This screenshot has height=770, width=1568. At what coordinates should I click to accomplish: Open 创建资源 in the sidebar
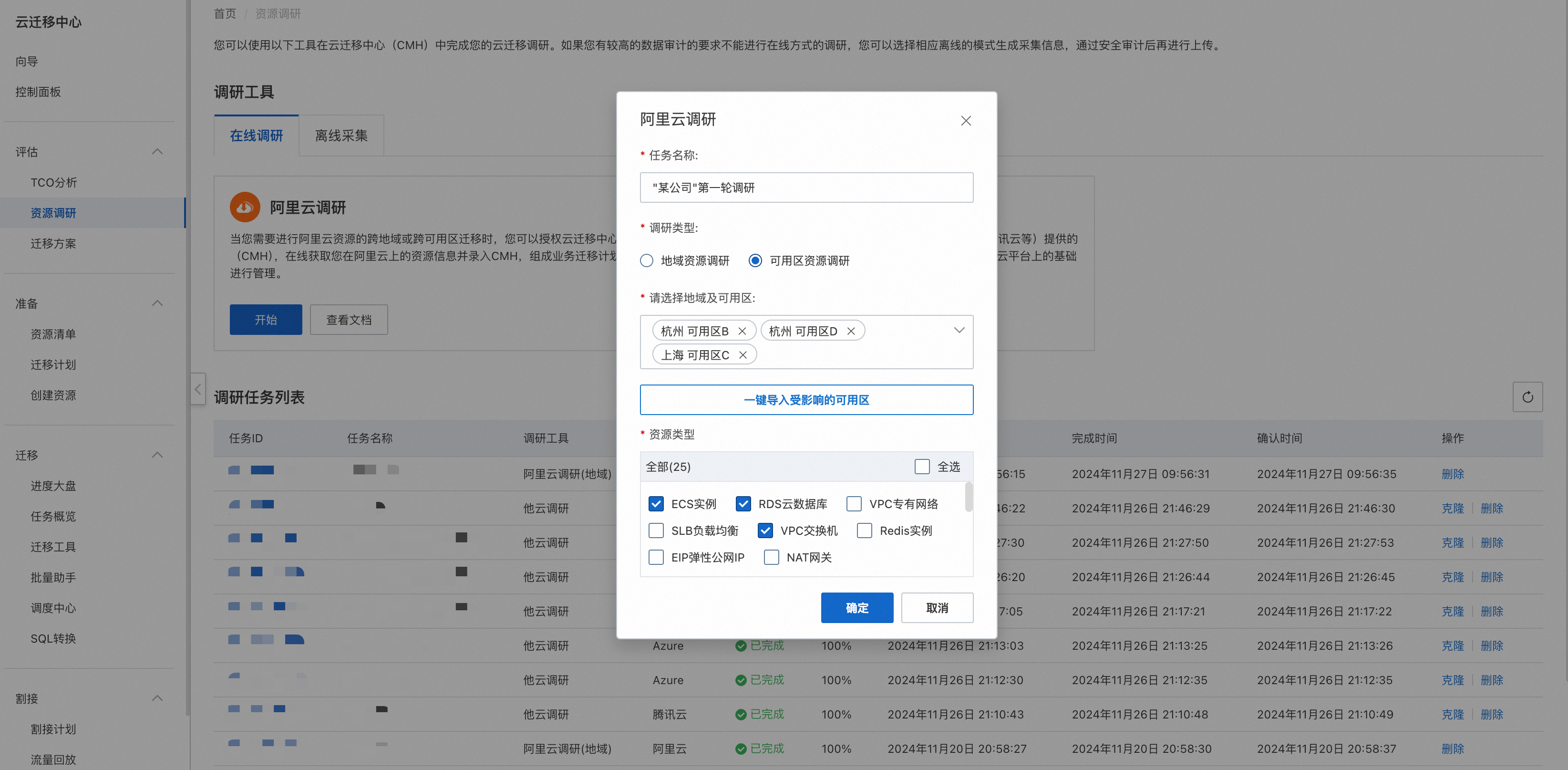click(x=53, y=395)
